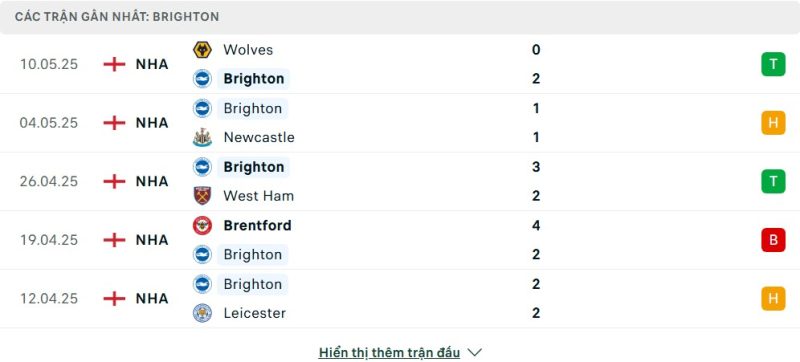Click the Newcastle club crest icon
Viewport: 800px width, 362px height.
click(x=203, y=138)
